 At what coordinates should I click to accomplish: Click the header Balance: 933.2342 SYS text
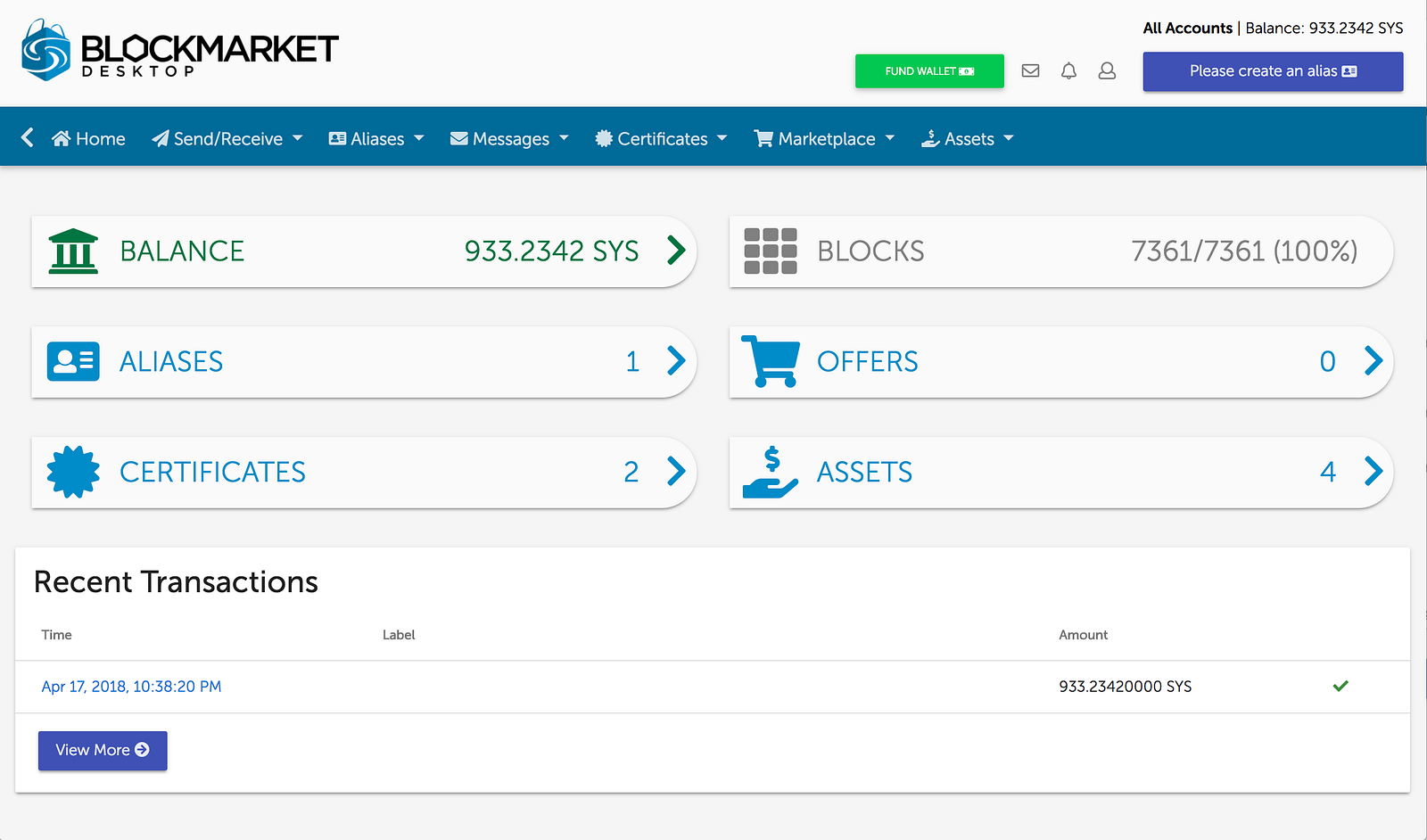coord(1324,29)
